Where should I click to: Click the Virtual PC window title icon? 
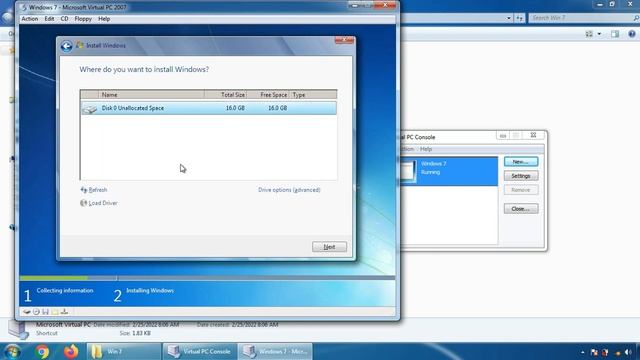point(23,7)
